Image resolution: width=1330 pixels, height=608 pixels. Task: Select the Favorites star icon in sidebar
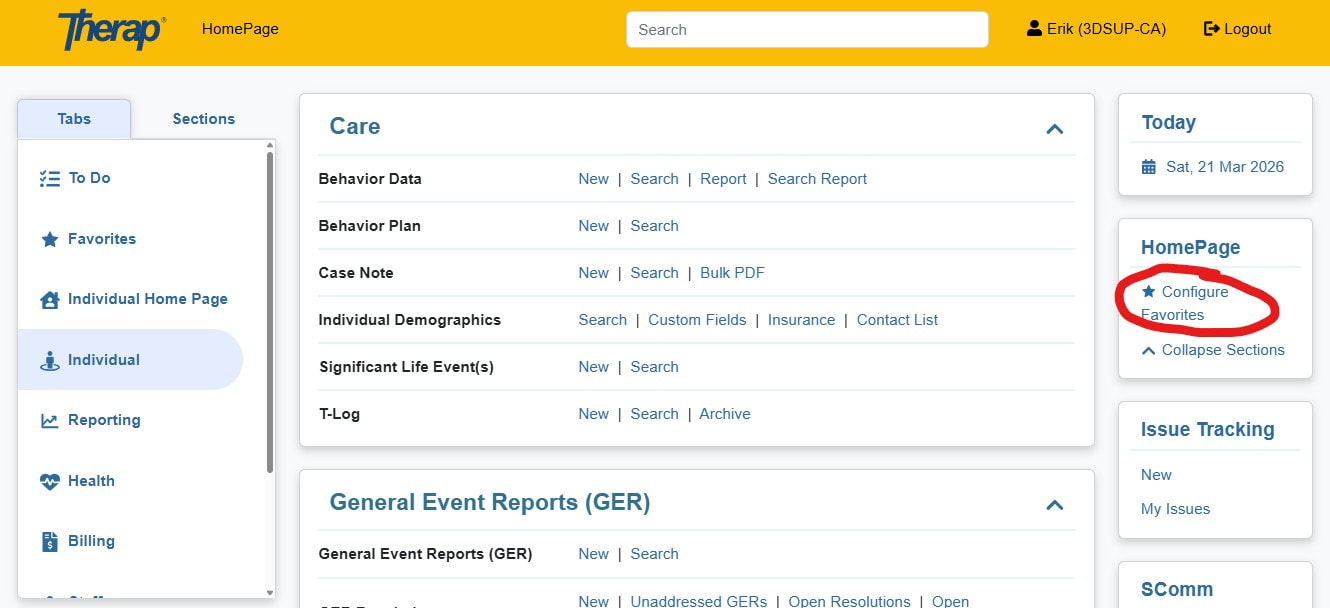pyautogui.click(x=49, y=239)
